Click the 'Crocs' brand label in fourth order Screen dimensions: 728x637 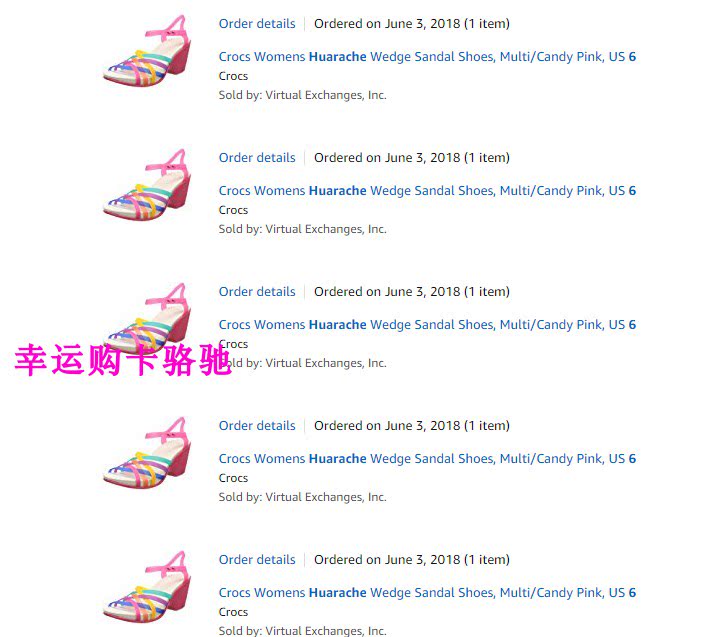[x=233, y=478]
